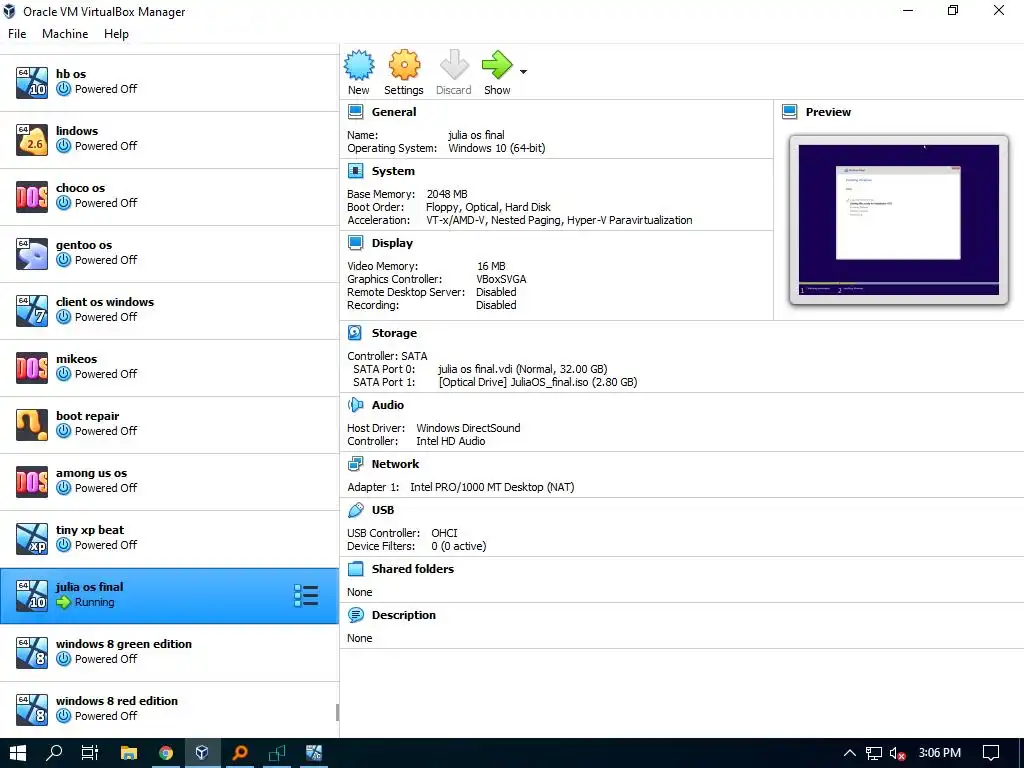Click the System section header
The image size is (1024, 768).
[393, 171]
